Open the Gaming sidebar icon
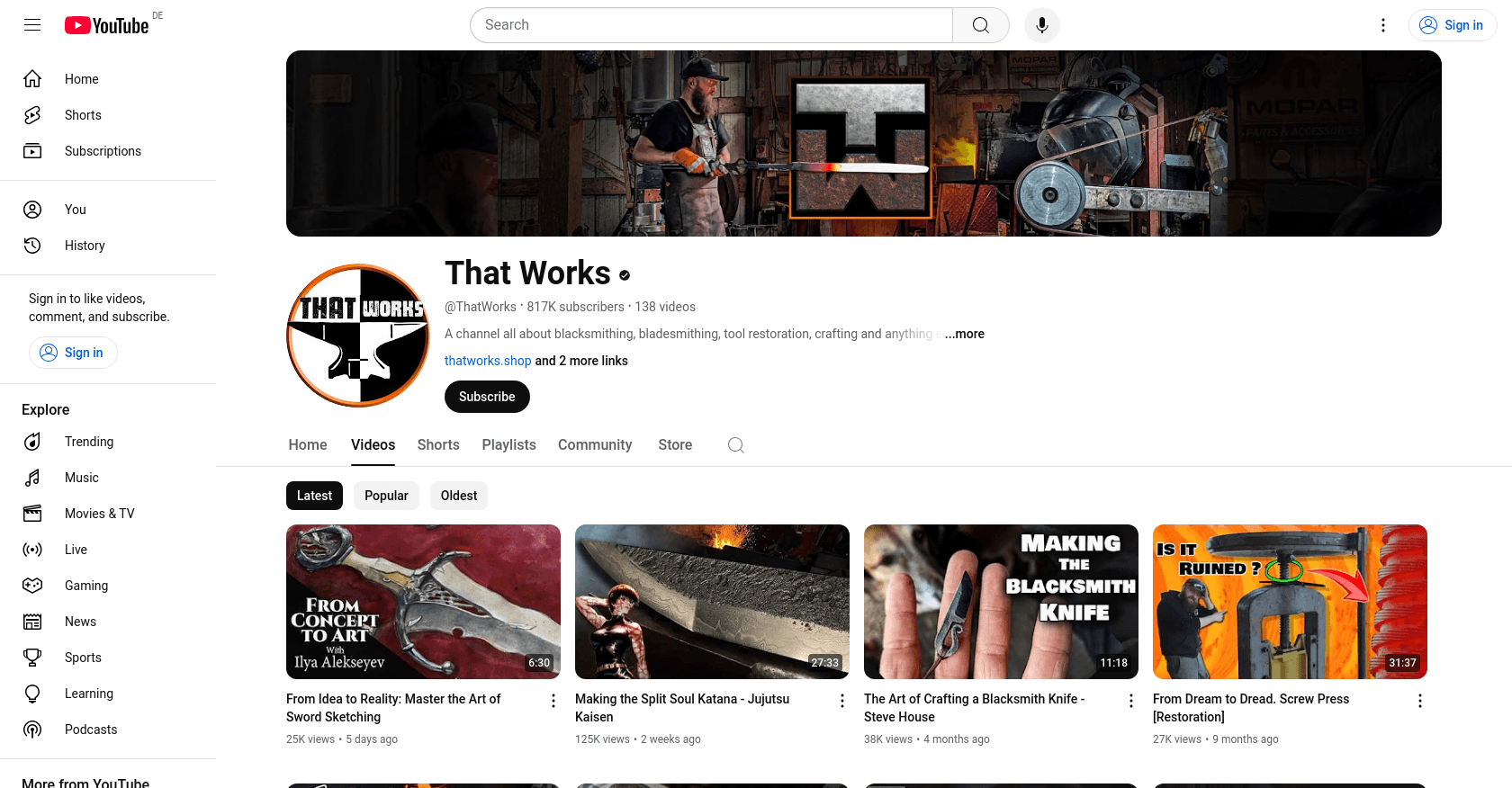1512x788 pixels. tap(32, 586)
